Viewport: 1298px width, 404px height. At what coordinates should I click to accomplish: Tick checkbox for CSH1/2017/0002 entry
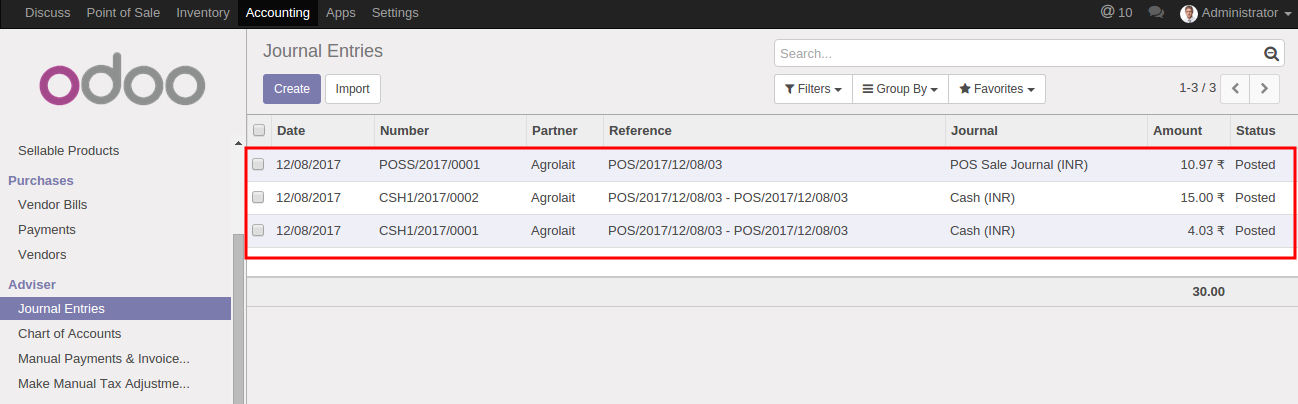(x=258, y=198)
